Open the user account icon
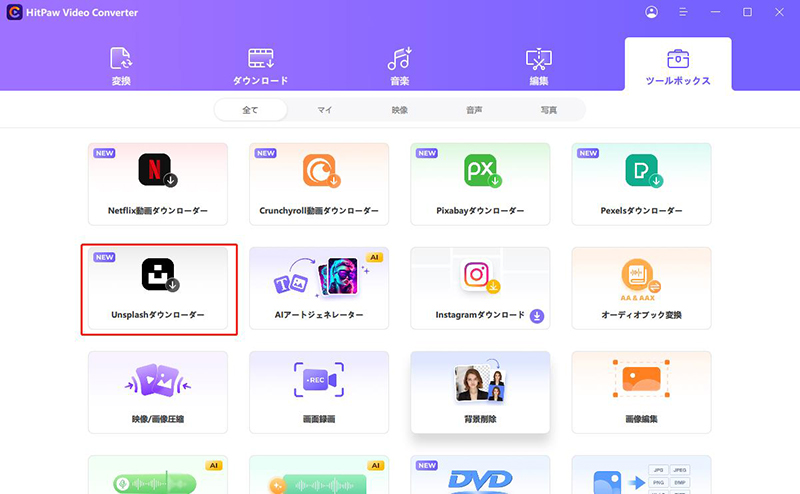The height and width of the screenshot is (494, 800). (652, 12)
